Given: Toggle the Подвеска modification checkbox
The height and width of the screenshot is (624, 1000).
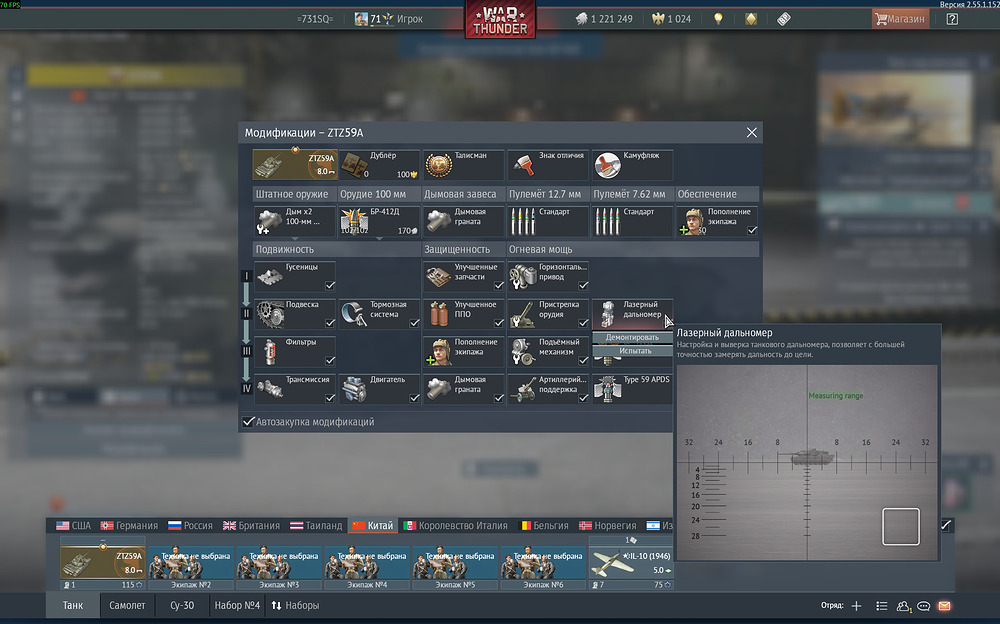Looking at the screenshot, I should coord(330,323).
